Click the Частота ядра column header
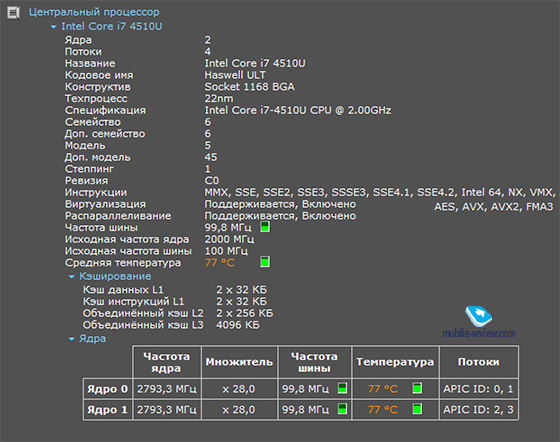Screen dimensions: 560x442 [x=166, y=362]
